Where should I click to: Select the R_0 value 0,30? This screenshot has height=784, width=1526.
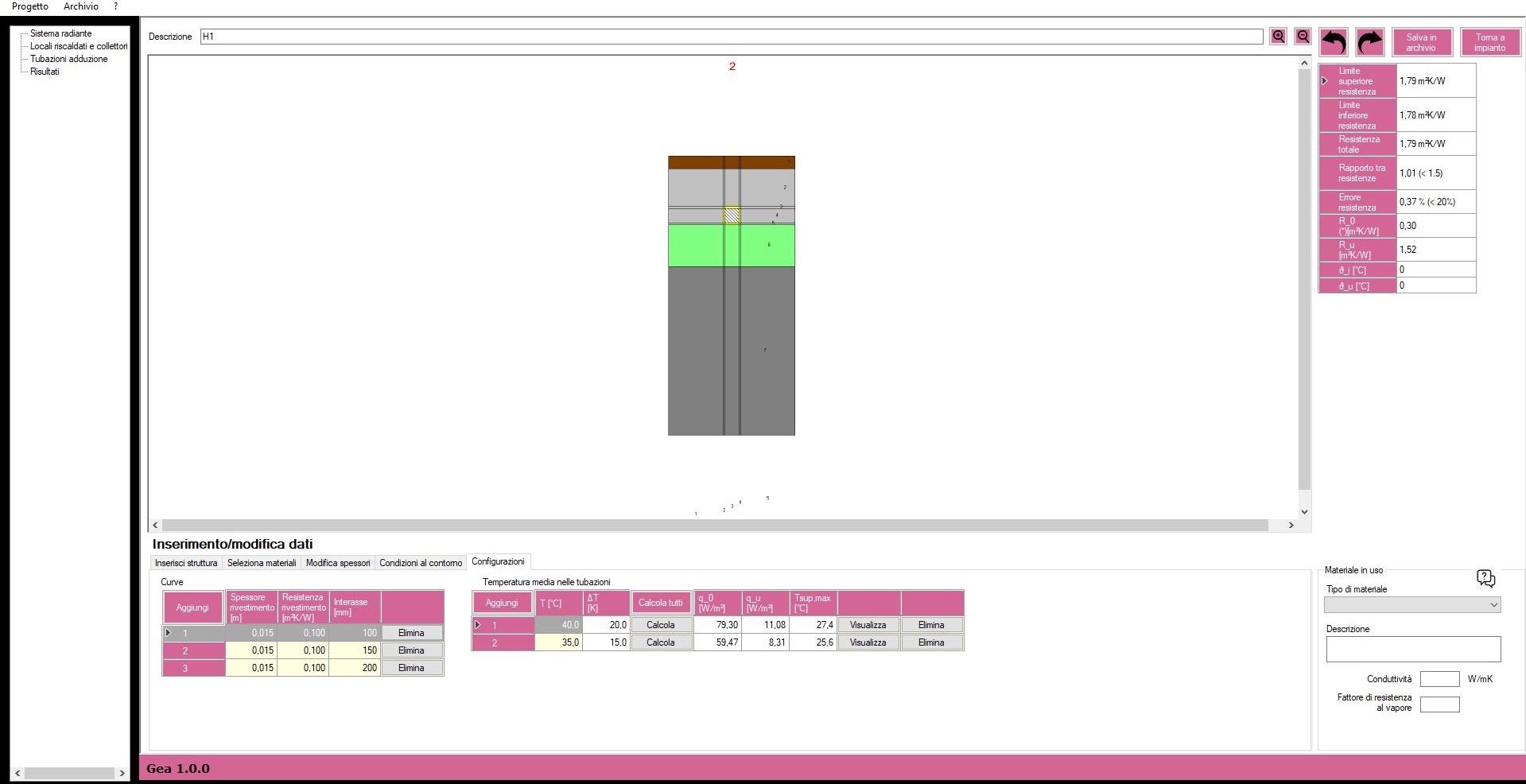pos(1436,226)
